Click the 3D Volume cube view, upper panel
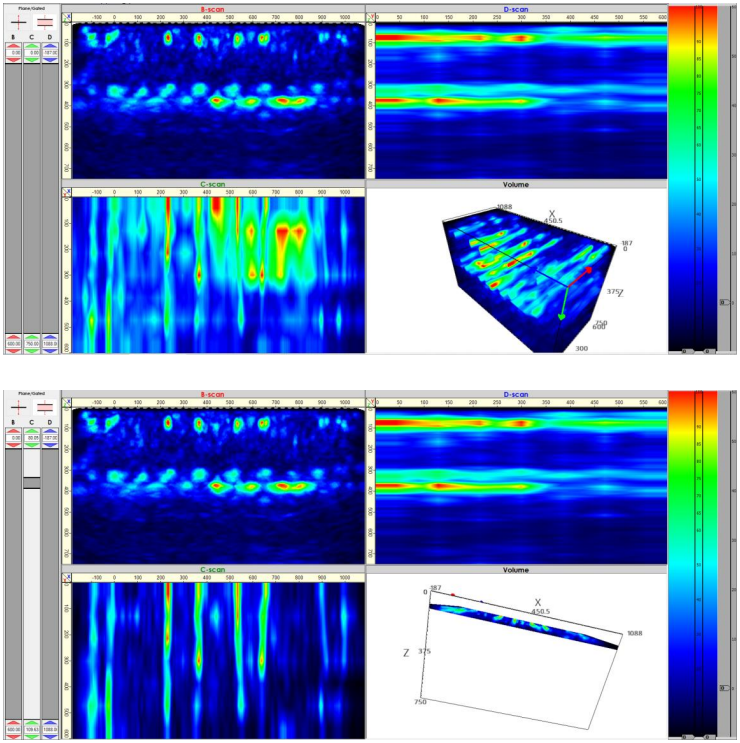 (x=530, y=279)
